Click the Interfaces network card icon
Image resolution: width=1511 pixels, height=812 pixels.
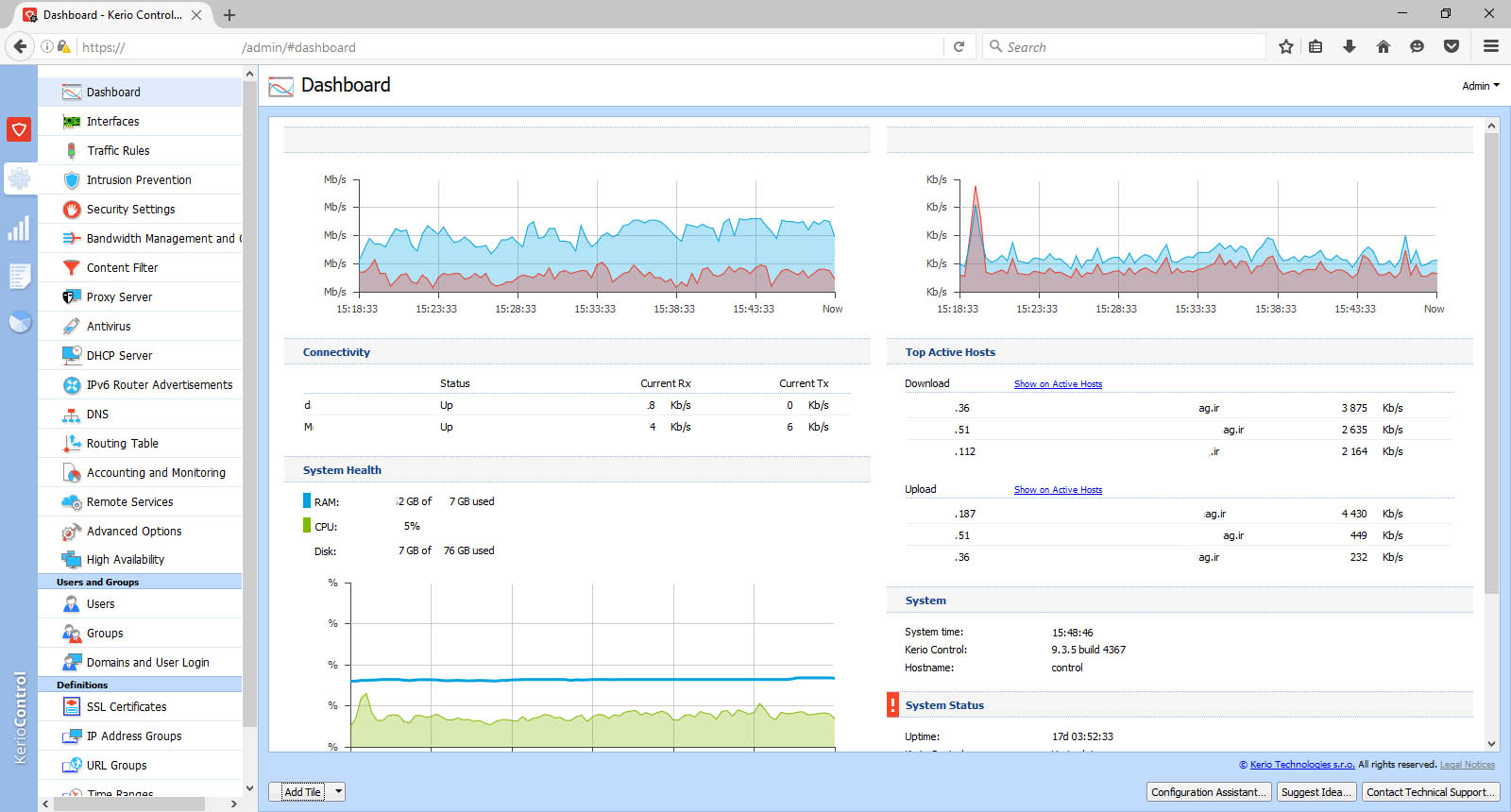[x=72, y=121]
